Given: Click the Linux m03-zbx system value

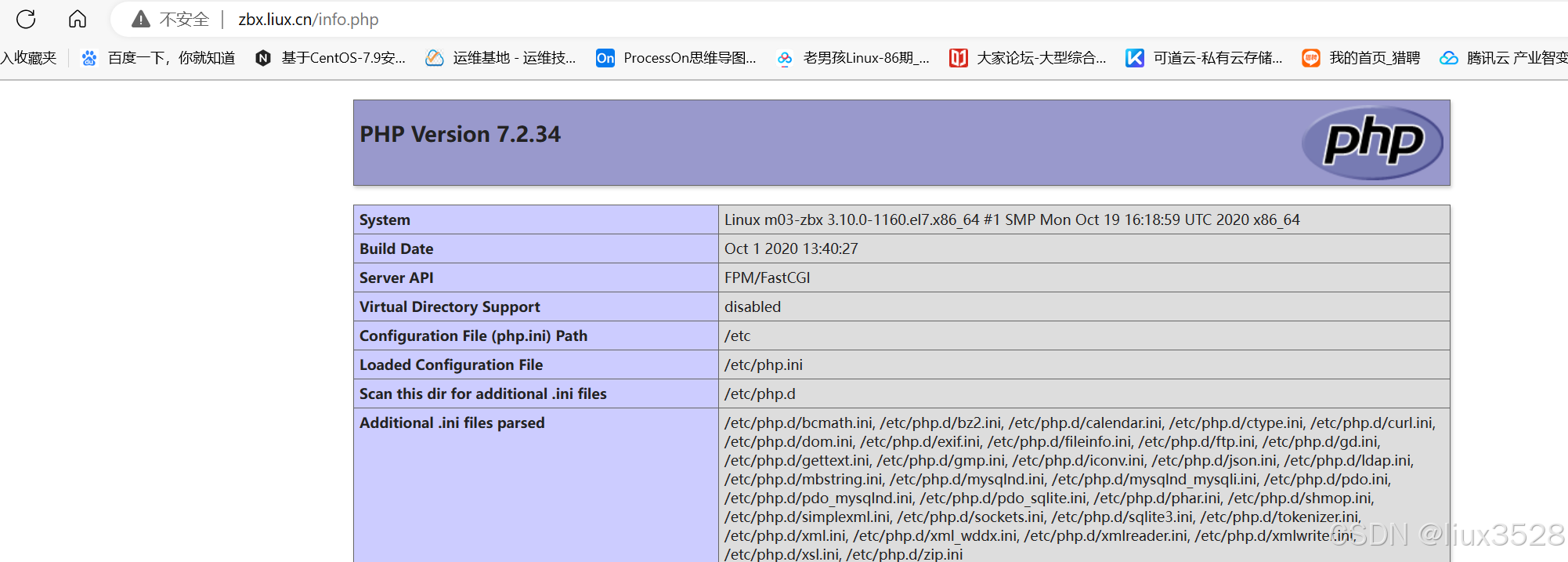Looking at the screenshot, I should tap(1012, 220).
